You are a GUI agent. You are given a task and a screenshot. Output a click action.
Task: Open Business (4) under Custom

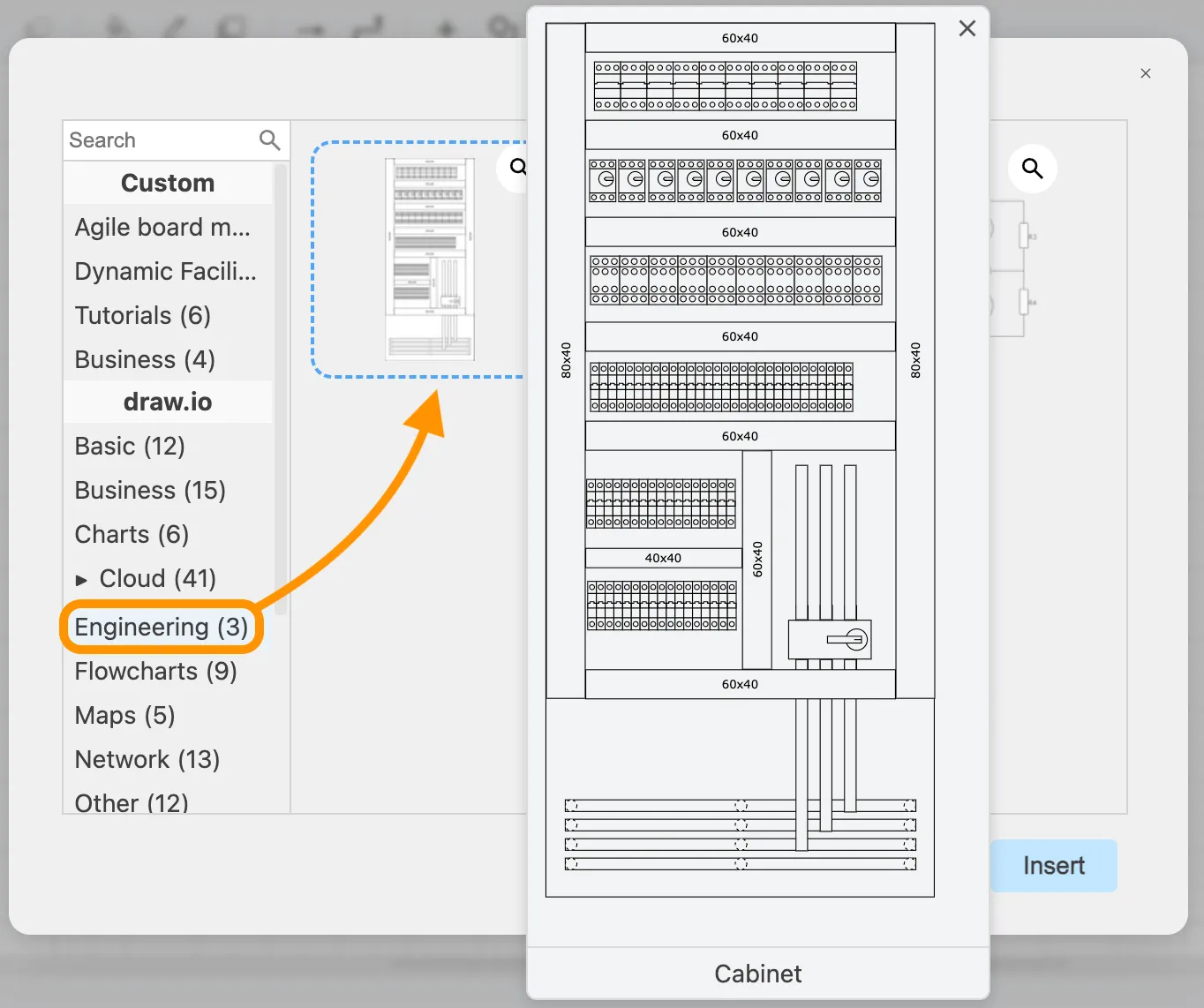click(145, 359)
